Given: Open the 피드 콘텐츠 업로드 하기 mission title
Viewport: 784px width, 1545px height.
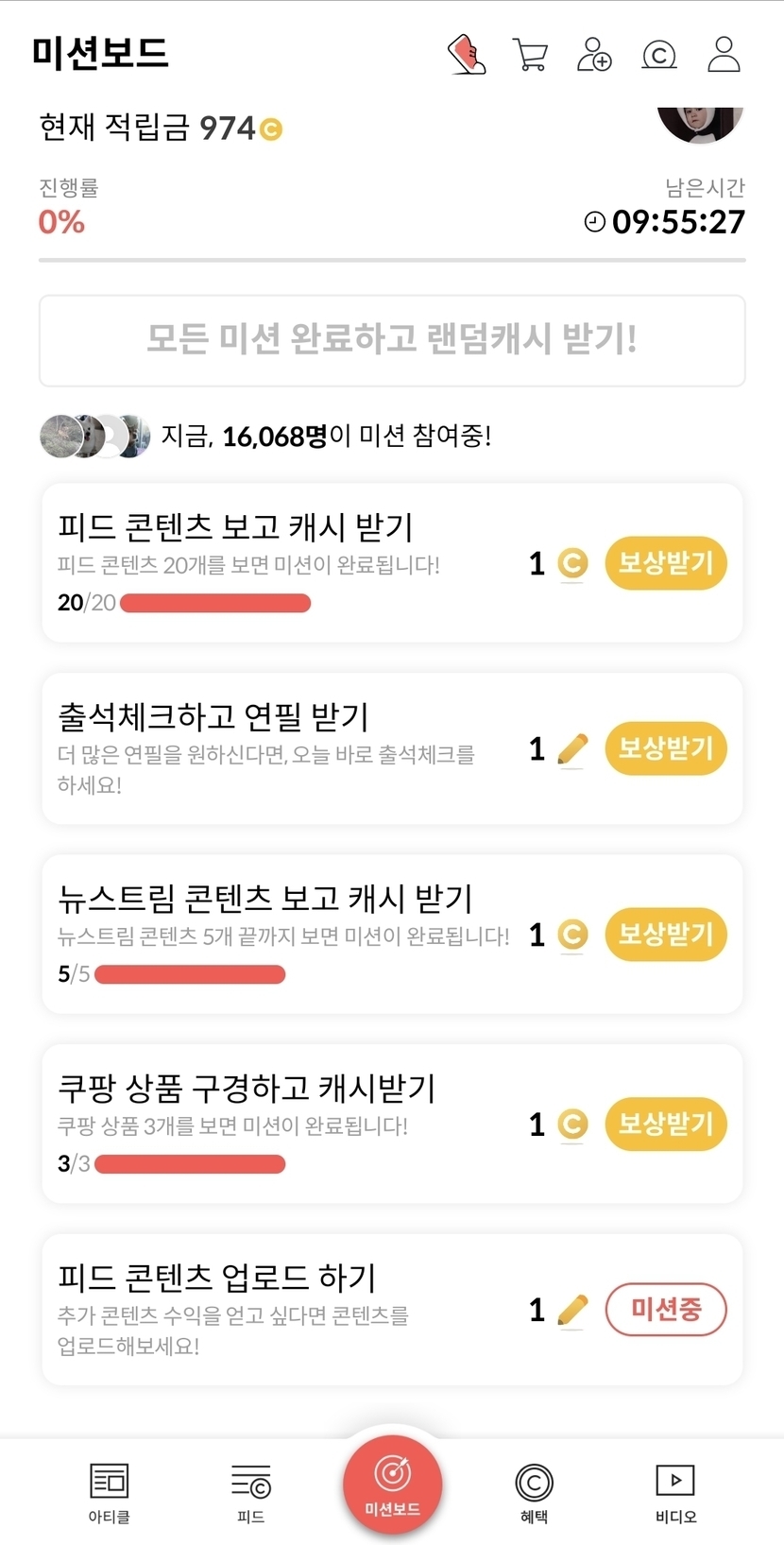Looking at the screenshot, I should pos(217,1278).
